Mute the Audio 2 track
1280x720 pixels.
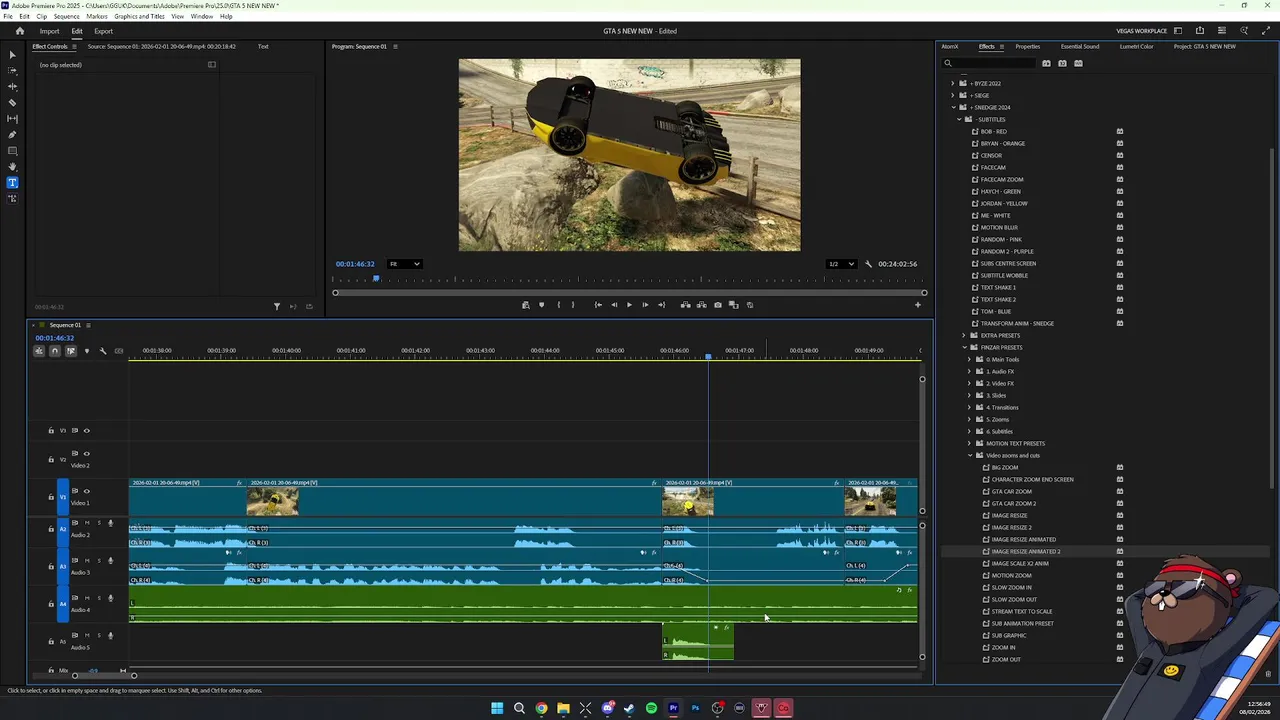click(87, 523)
